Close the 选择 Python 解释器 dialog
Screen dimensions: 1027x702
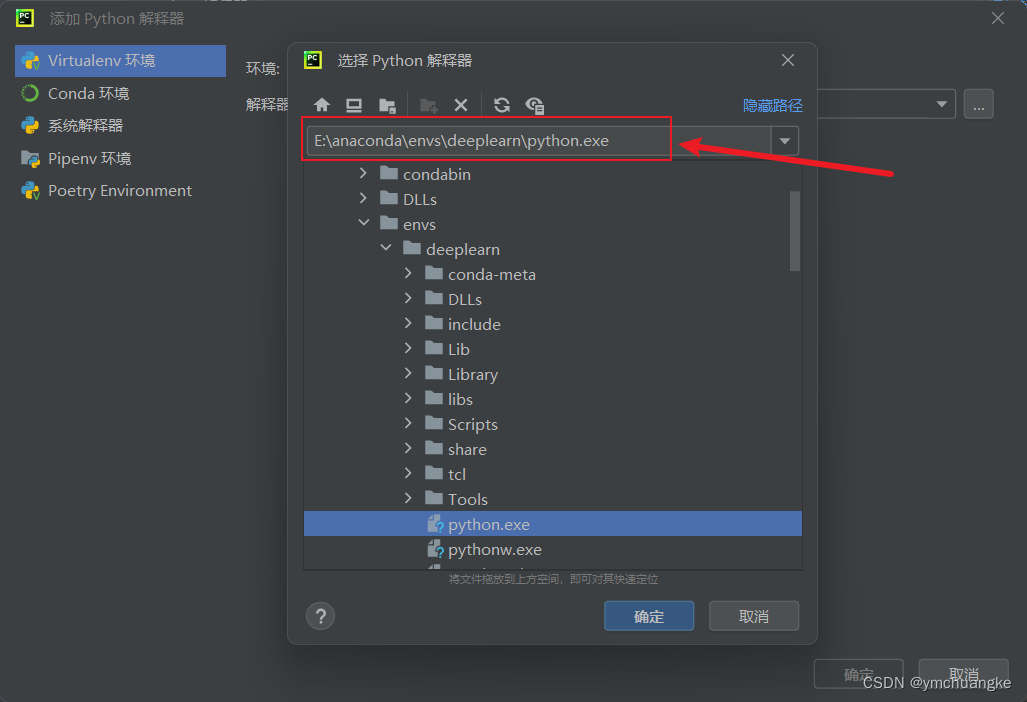(x=788, y=61)
